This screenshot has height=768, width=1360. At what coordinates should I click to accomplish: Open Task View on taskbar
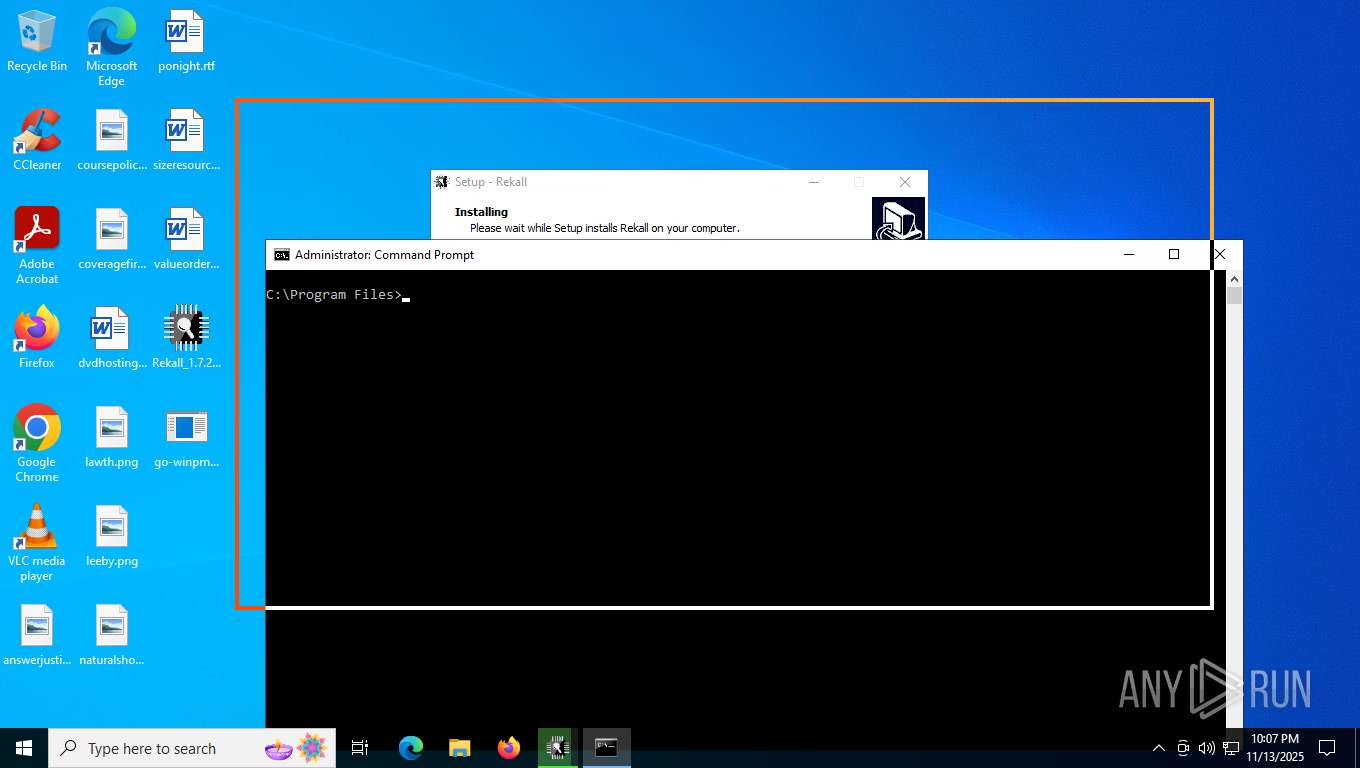(x=360, y=748)
